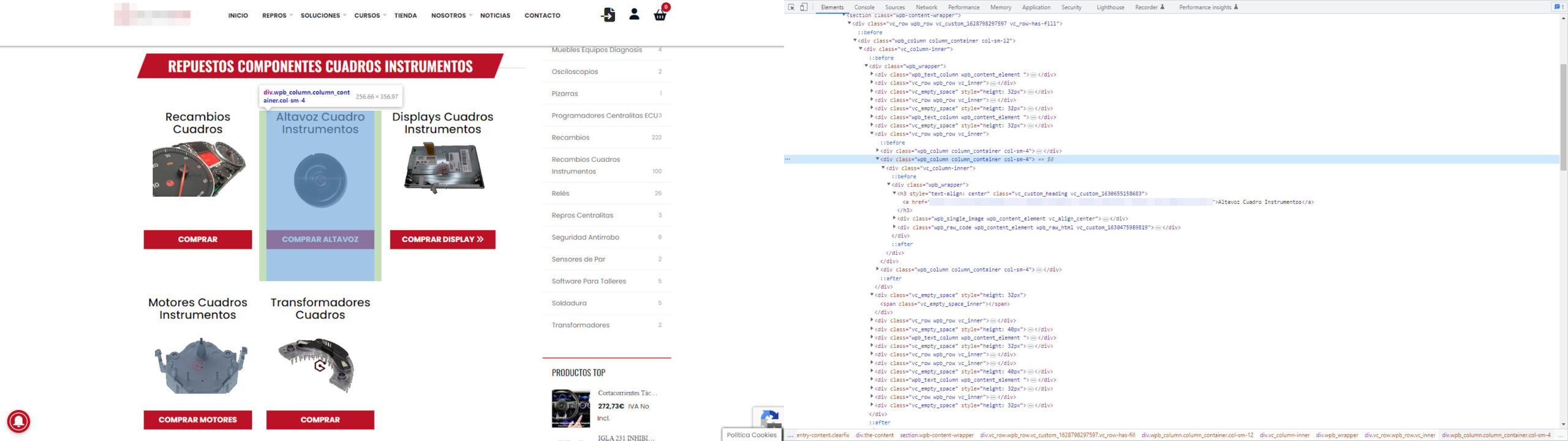Screen dimensions: 1568x441
Task: Open Osciloscopios category link
Action: click(575, 72)
